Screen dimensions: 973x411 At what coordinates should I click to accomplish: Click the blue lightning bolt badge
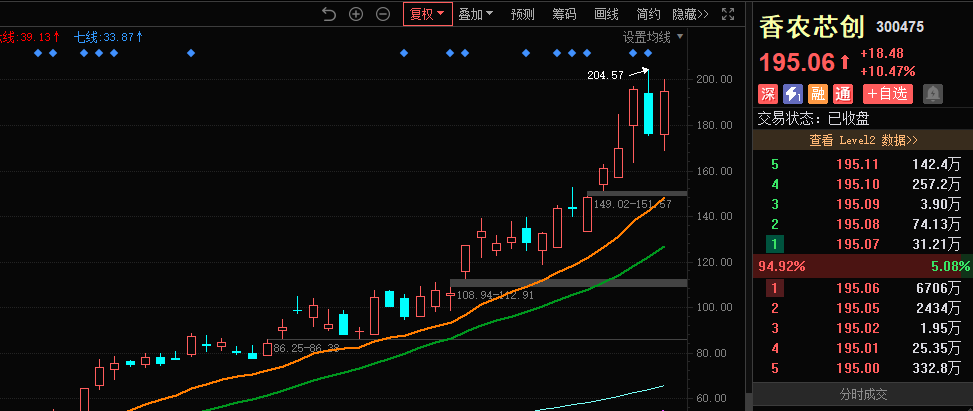coord(793,93)
